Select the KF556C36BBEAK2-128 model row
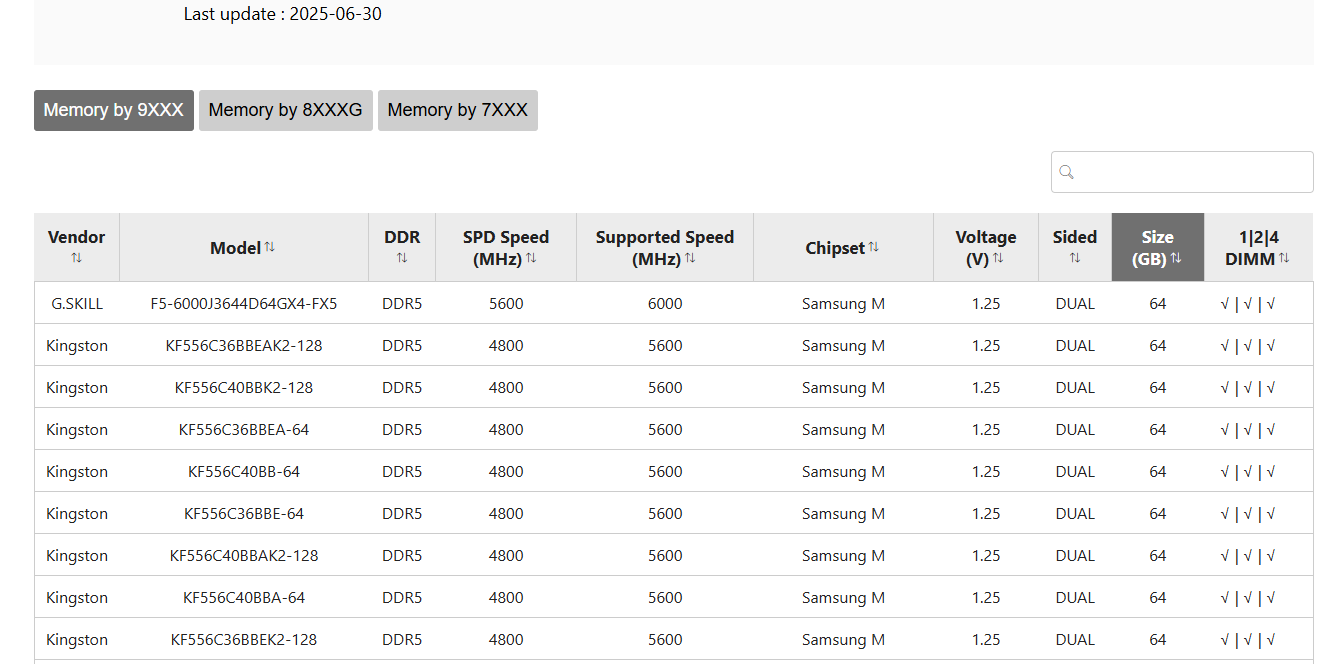The width and height of the screenshot is (1330, 664). click(x=244, y=346)
